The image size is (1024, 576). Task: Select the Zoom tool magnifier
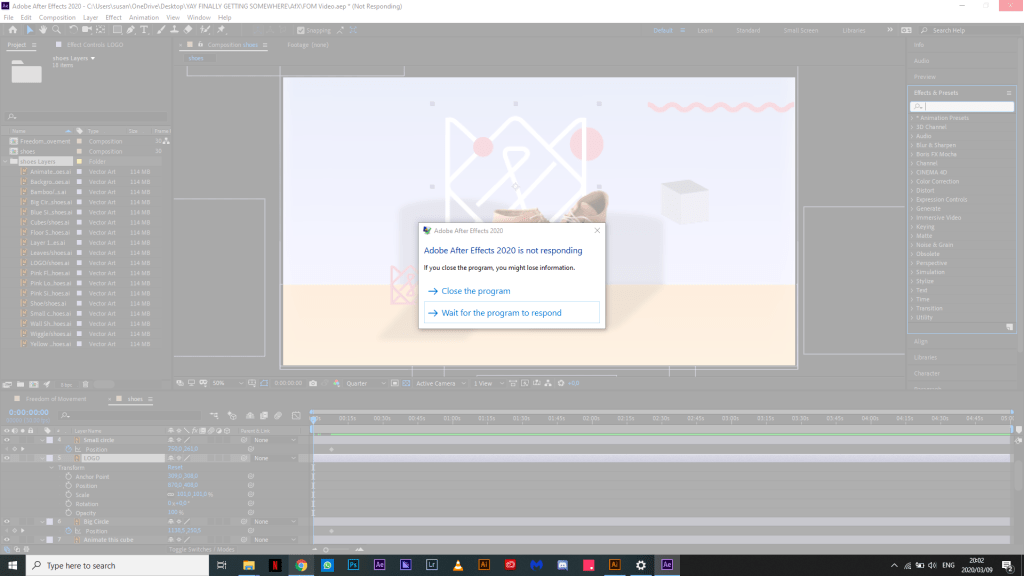click(56, 30)
